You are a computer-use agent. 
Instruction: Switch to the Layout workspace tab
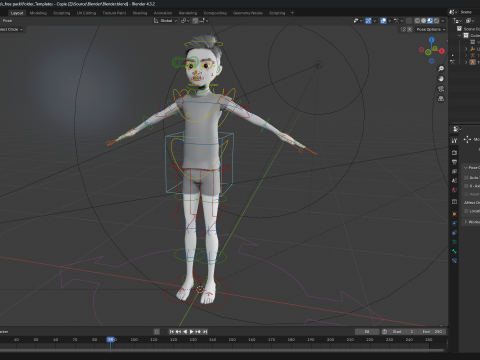[x=17, y=13]
